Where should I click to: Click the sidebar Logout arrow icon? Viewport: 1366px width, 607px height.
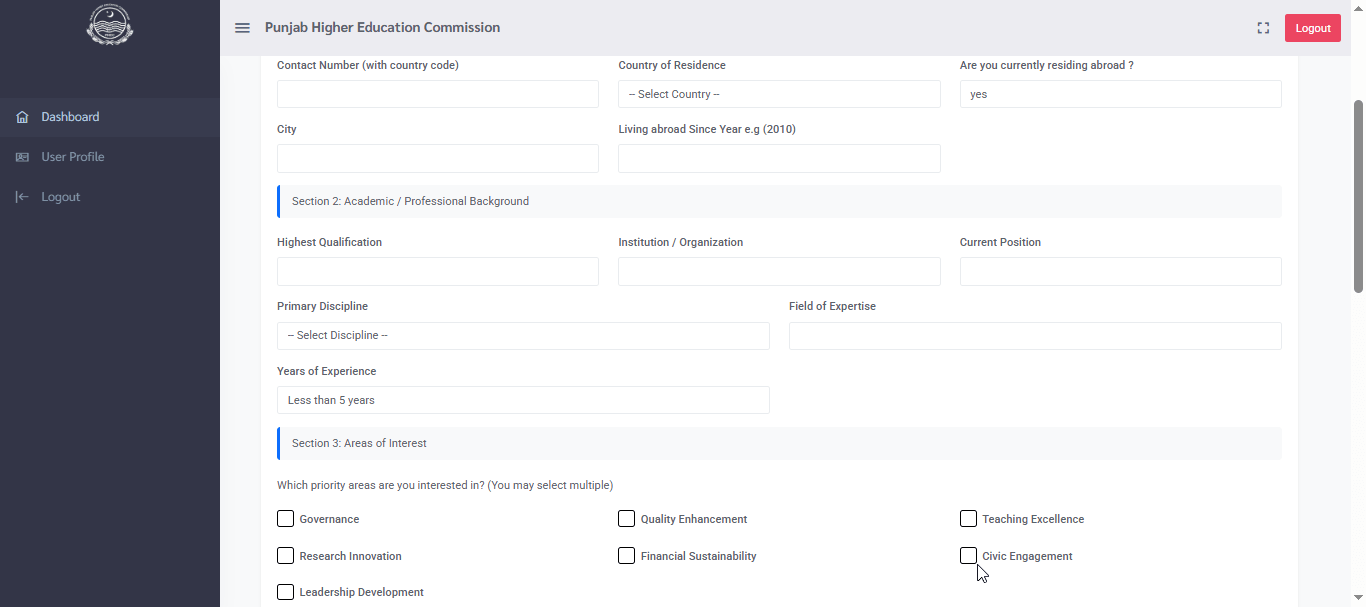pyautogui.click(x=22, y=197)
